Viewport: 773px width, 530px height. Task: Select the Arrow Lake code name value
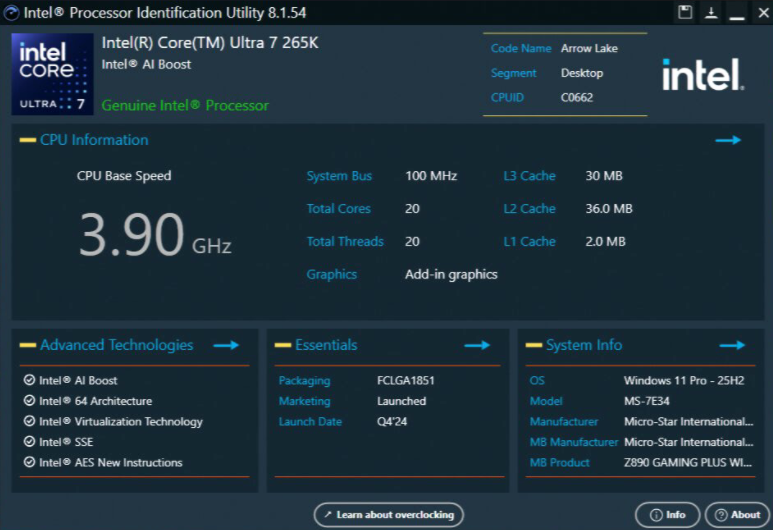[x=589, y=48]
